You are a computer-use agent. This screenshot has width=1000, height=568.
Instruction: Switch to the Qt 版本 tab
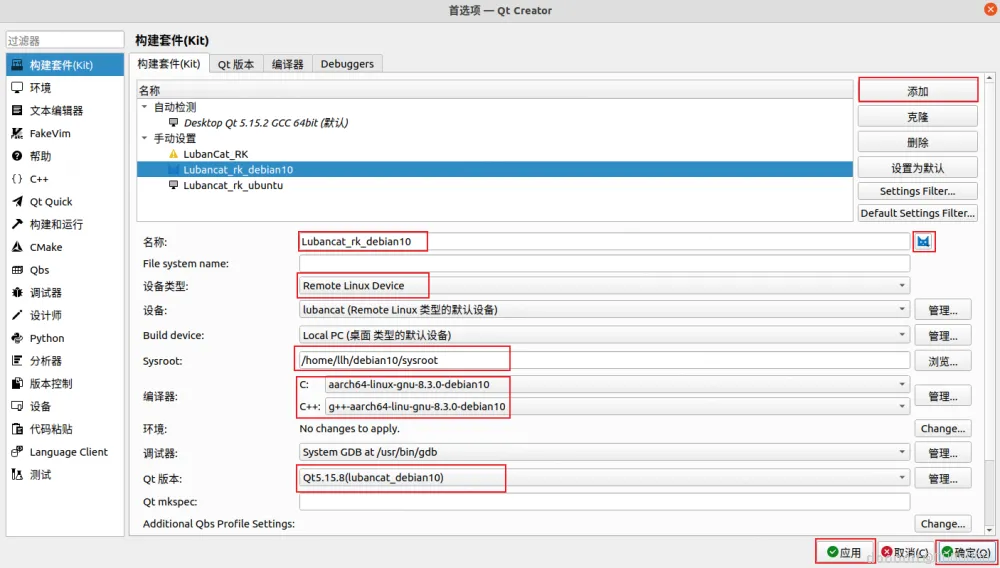pyautogui.click(x=236, y=64)
